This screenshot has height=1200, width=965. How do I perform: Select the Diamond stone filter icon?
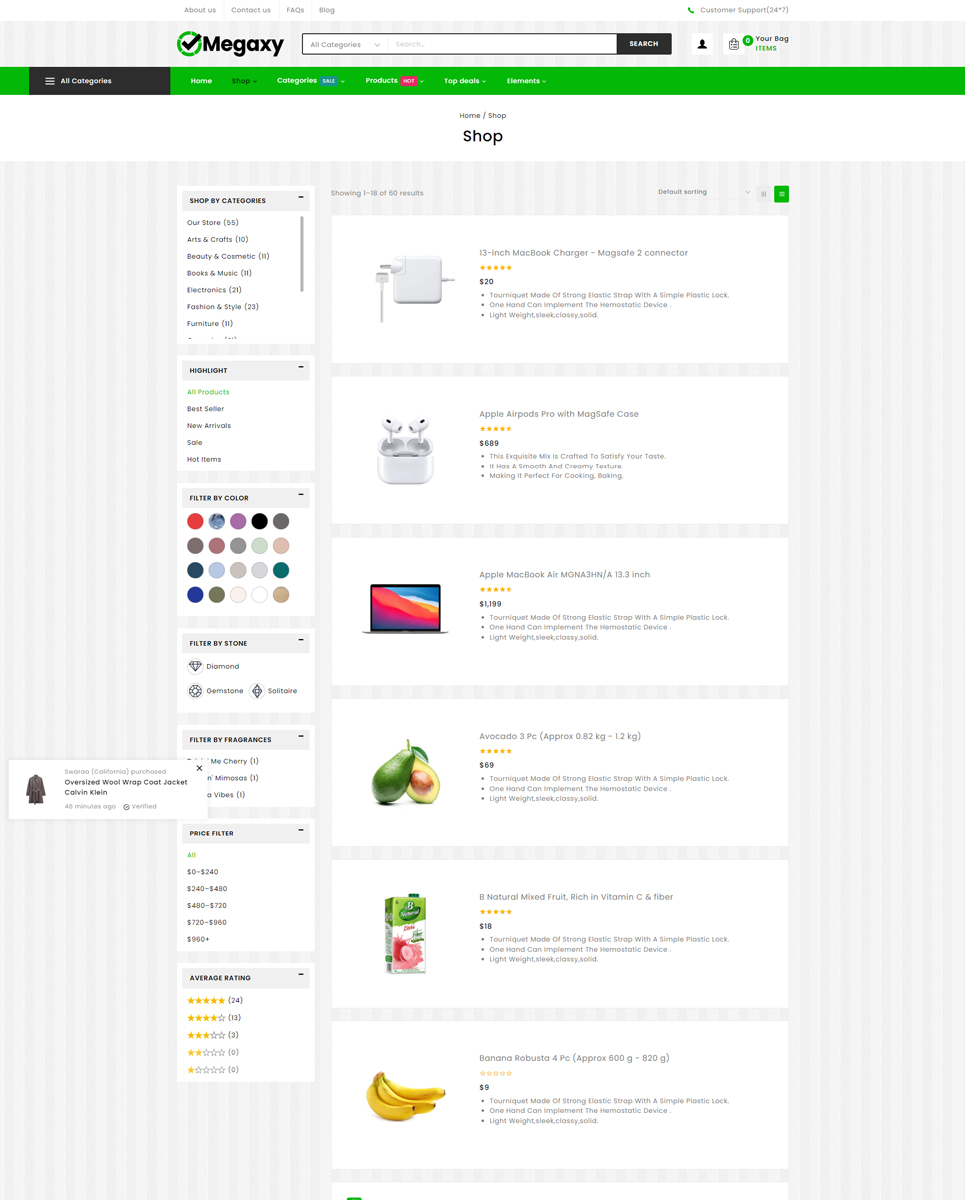click(x=195, y=666)
